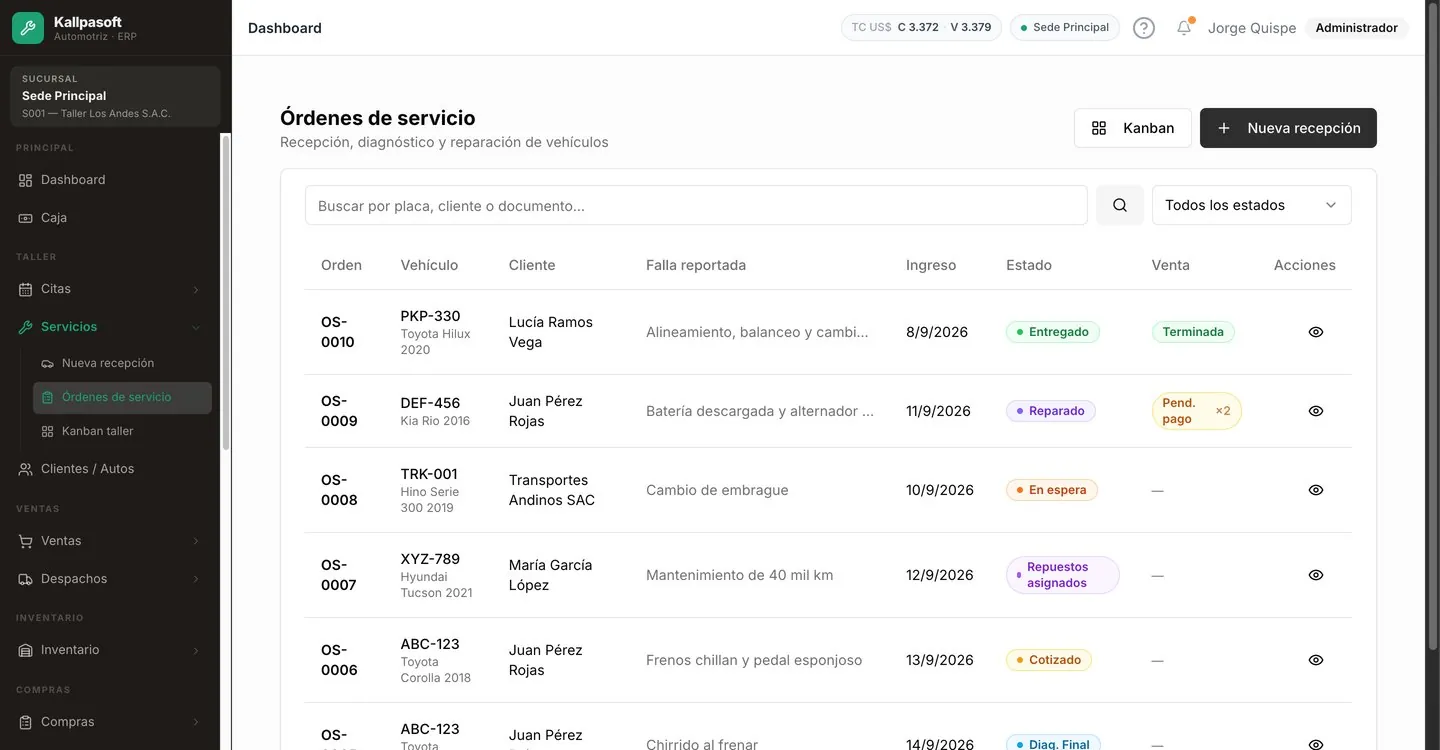This screenshot has width=1440, height=750.
Task: Click the search magnifier button
Action: click(x=1120, y=205)
